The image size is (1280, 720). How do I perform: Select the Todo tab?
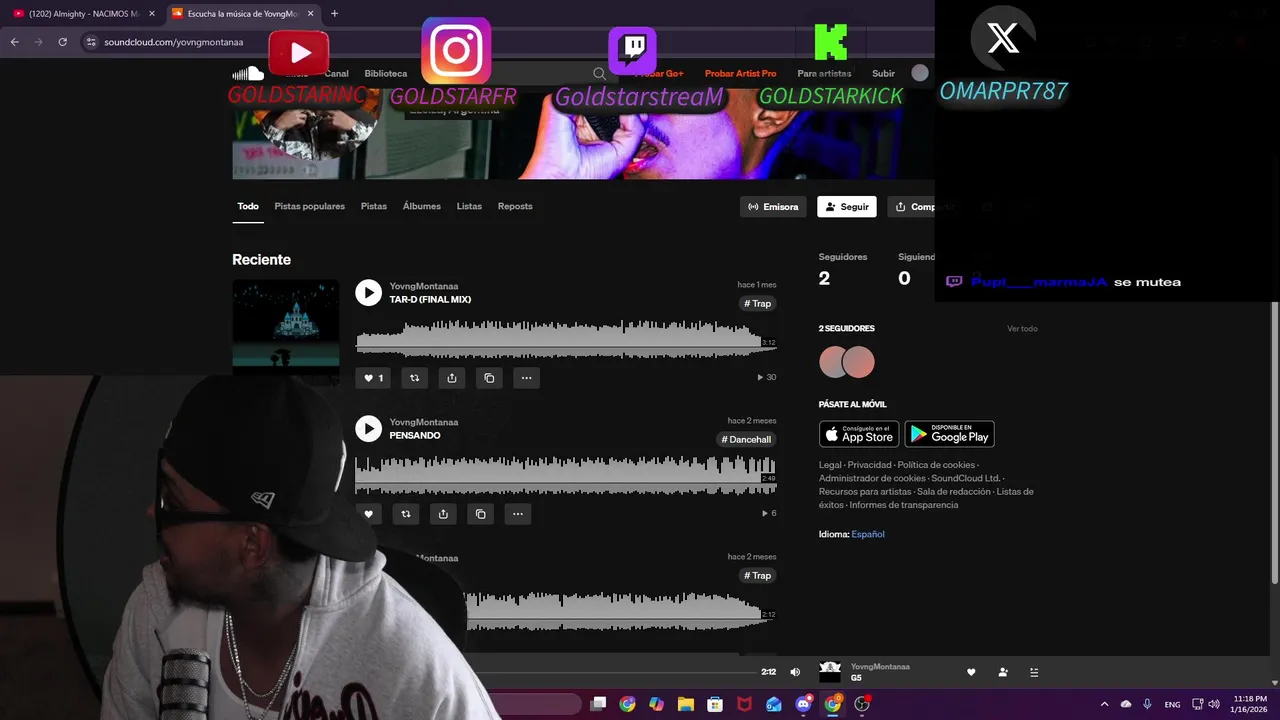248,206
